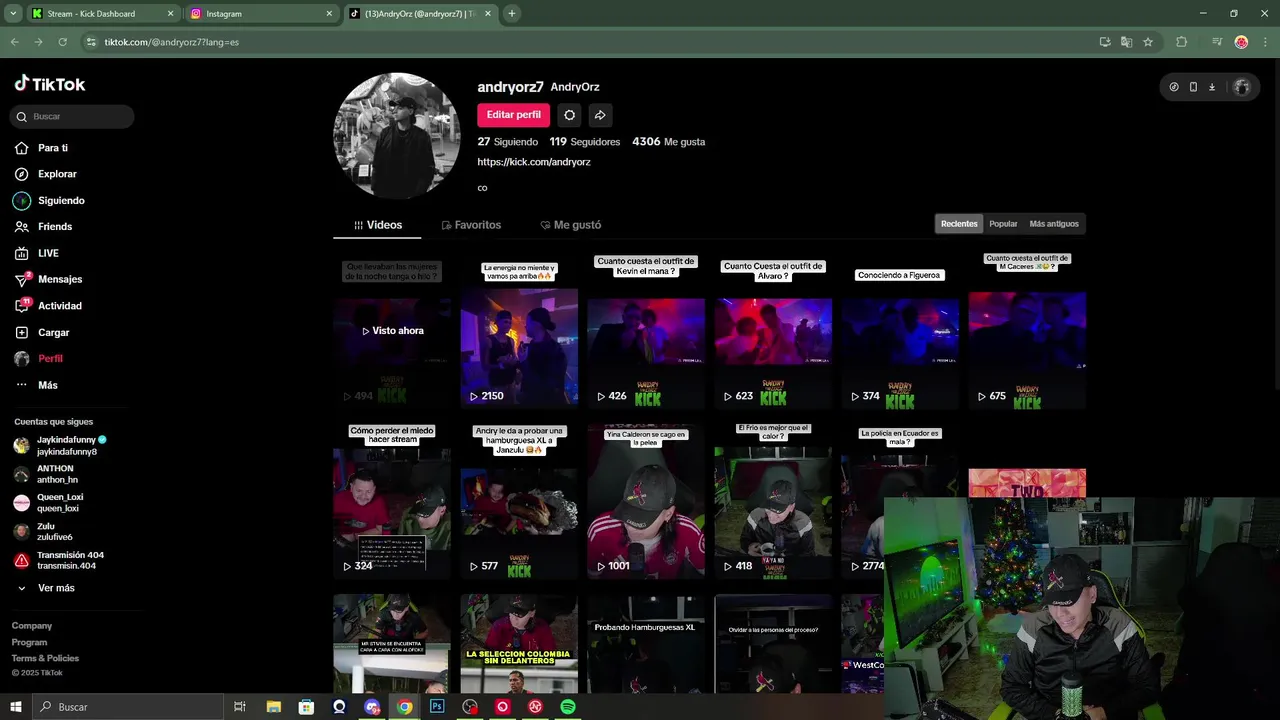Open Chrome media control icon
The image size is (1280, 720).
(x=1216, y=42)
